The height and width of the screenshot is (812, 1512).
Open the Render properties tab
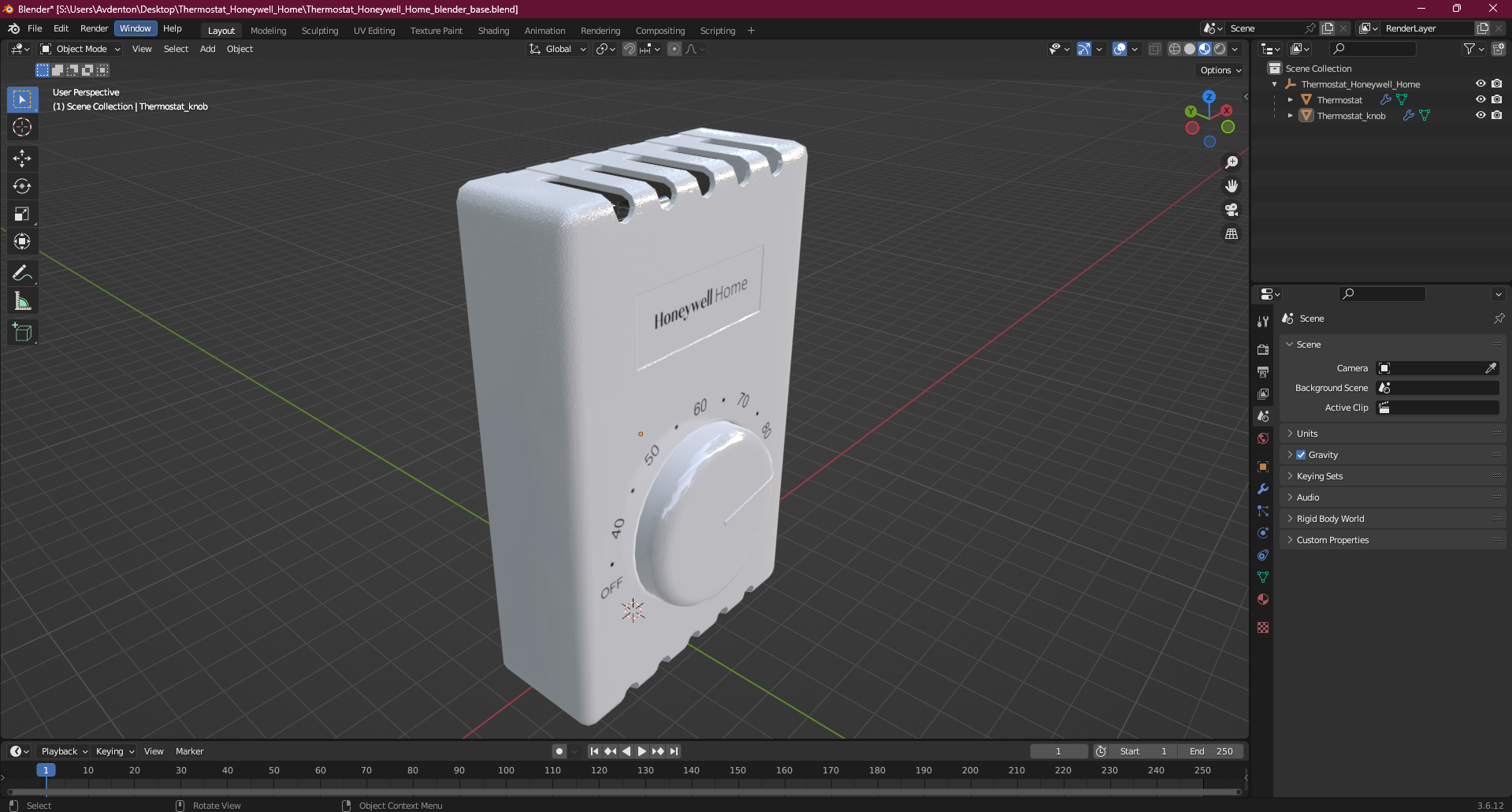tap(1263, 349)
